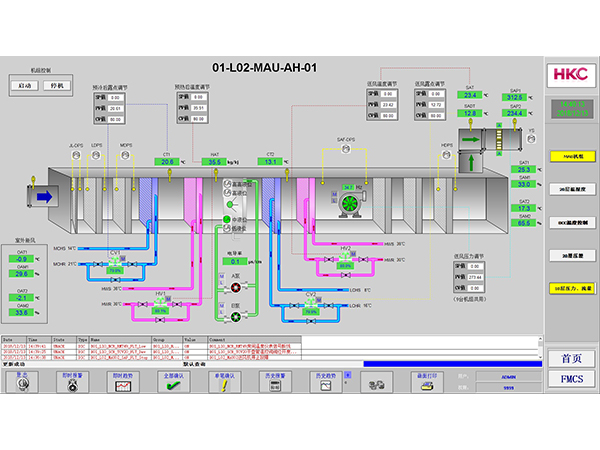Go to 首页 home page
This screenshot has height=450, width=600.
click(571, 357)
